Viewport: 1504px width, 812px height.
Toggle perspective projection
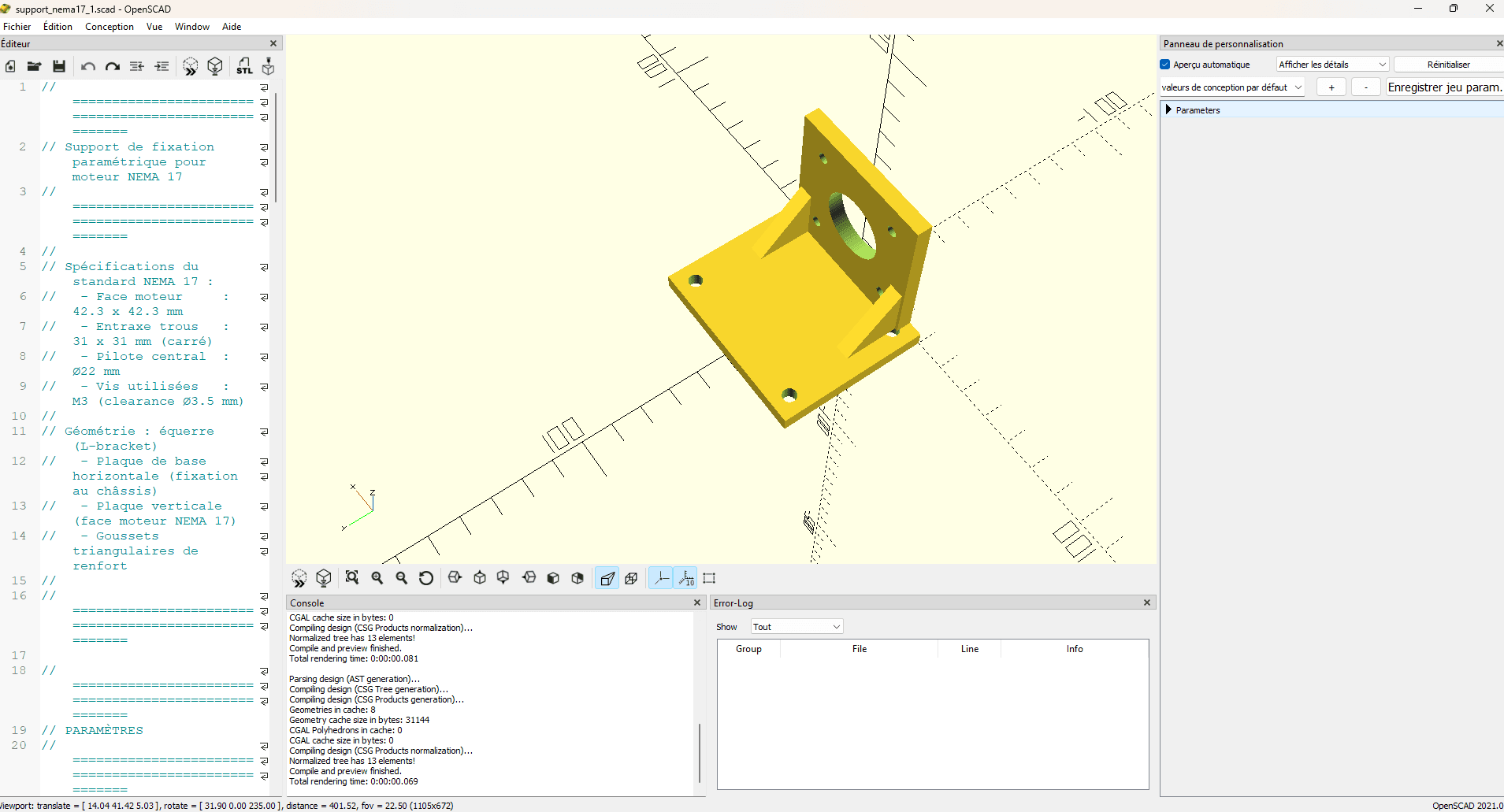(x=607, y=578)
